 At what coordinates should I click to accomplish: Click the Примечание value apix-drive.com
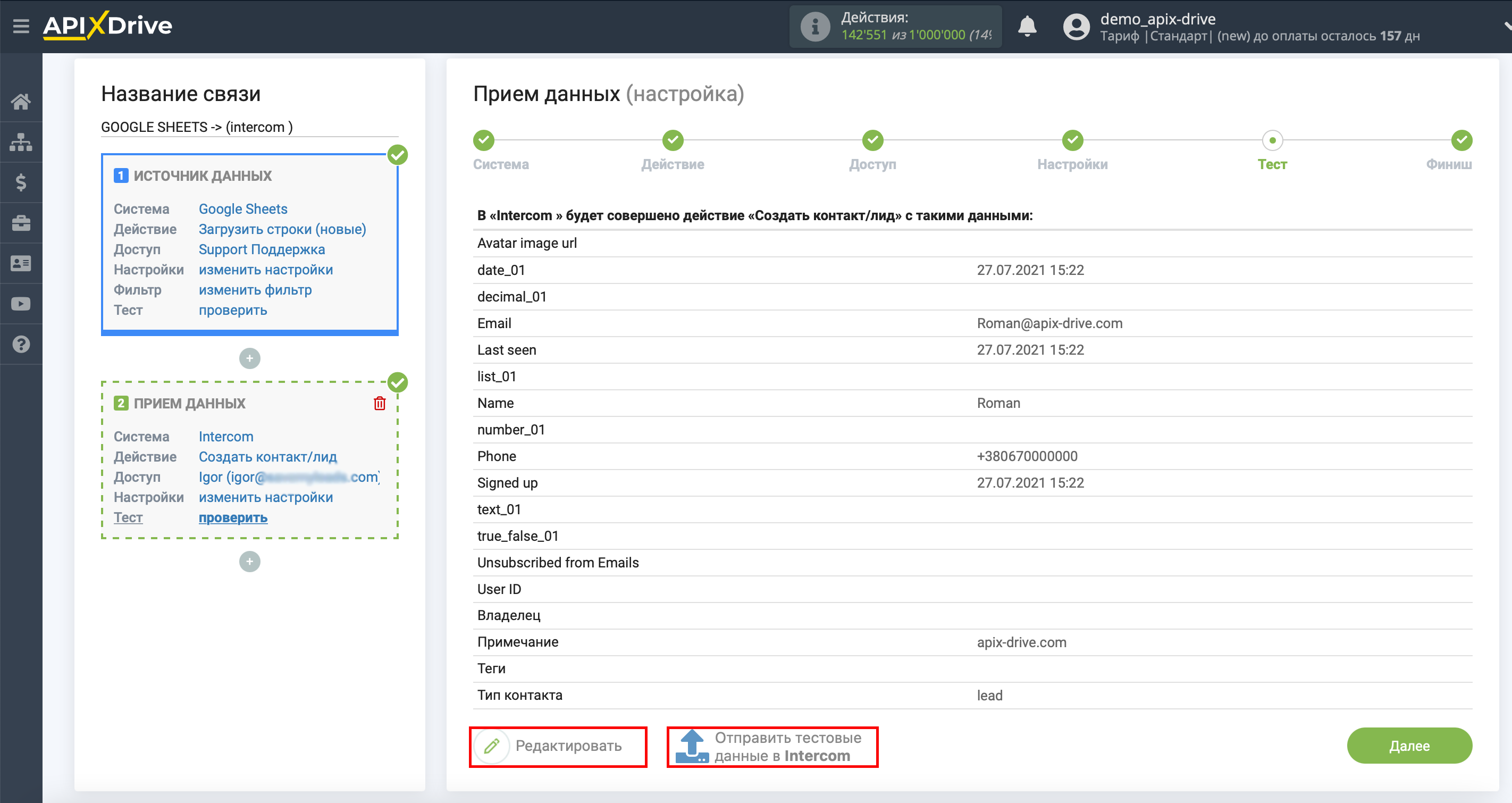pos(1021,642)
